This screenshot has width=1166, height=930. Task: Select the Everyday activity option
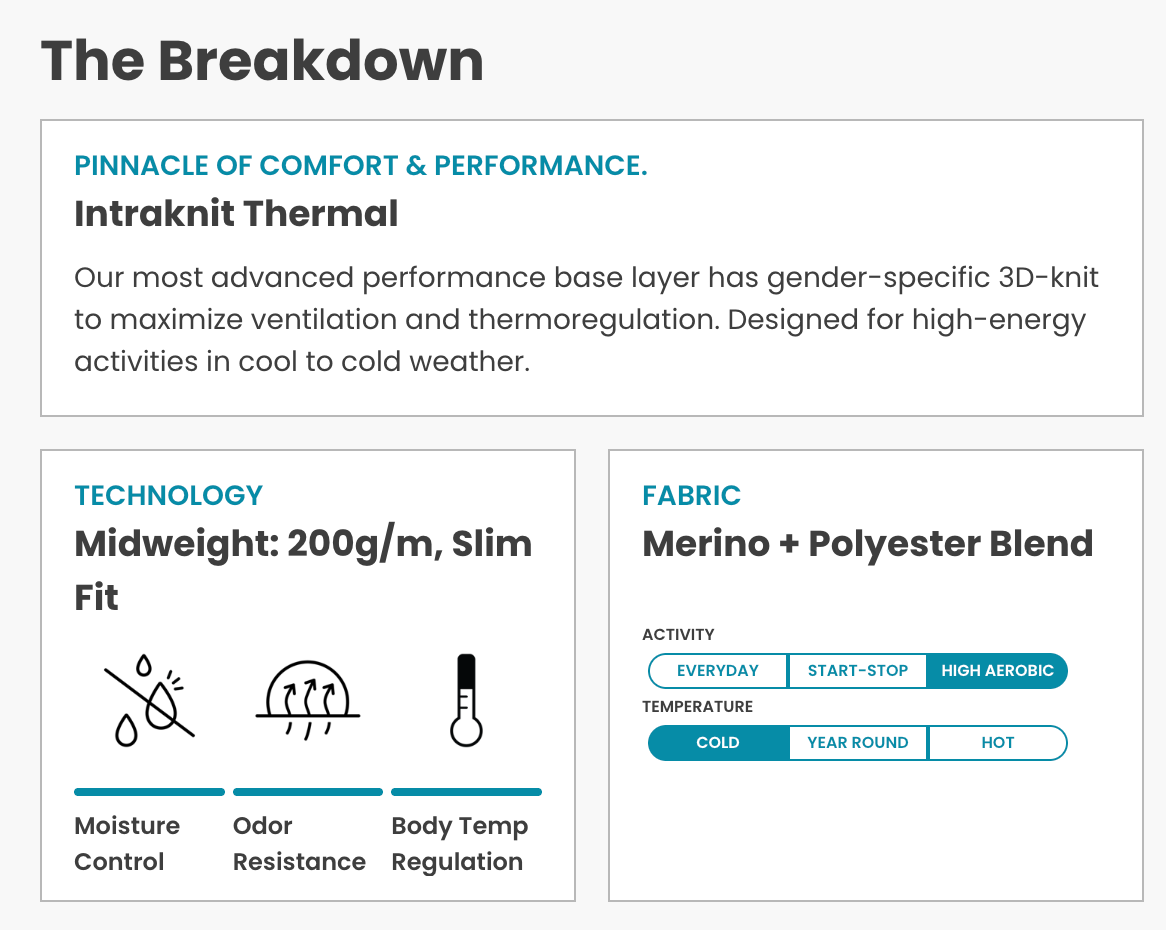click(x=718, y=671)
